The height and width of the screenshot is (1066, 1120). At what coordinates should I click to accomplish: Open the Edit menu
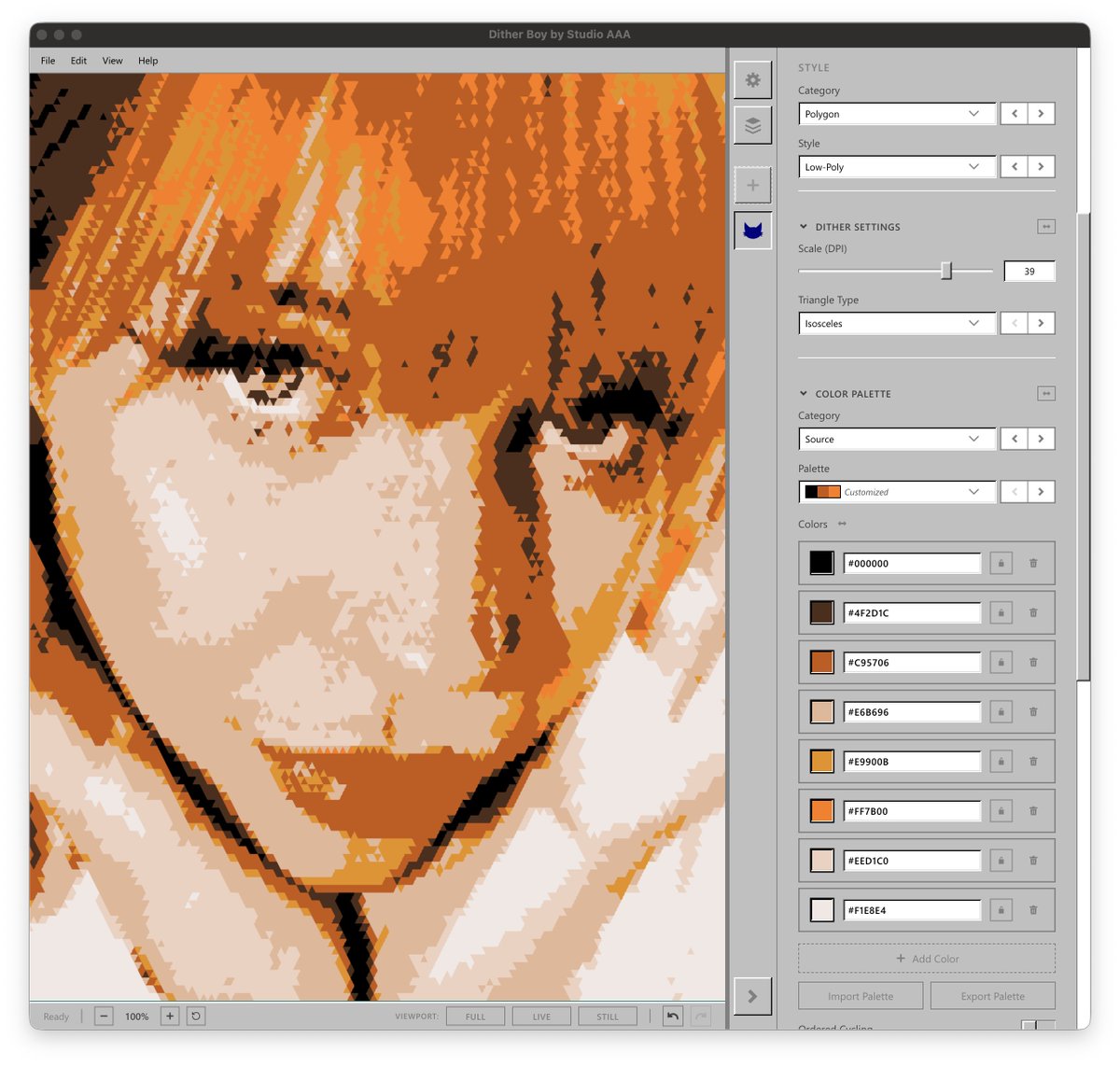click(78, 61)
